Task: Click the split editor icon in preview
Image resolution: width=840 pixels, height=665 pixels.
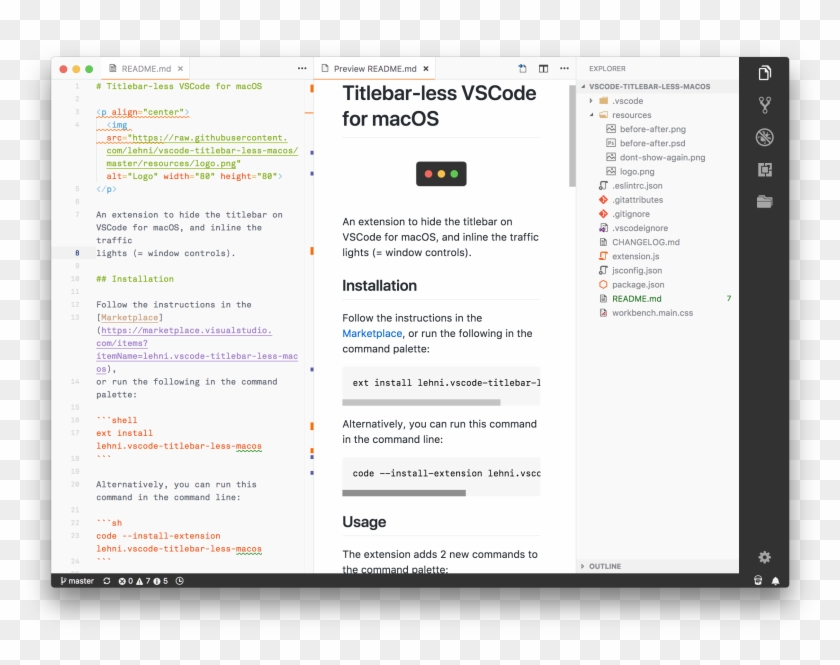Action: (x=543, y=68)
